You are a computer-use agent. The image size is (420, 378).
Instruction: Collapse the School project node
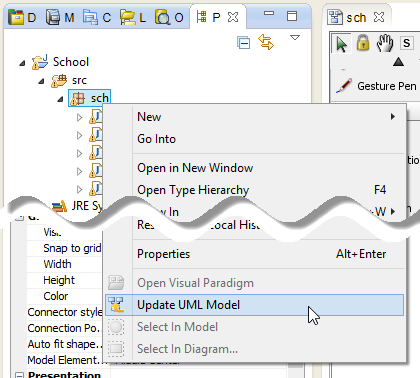(22, 63)
